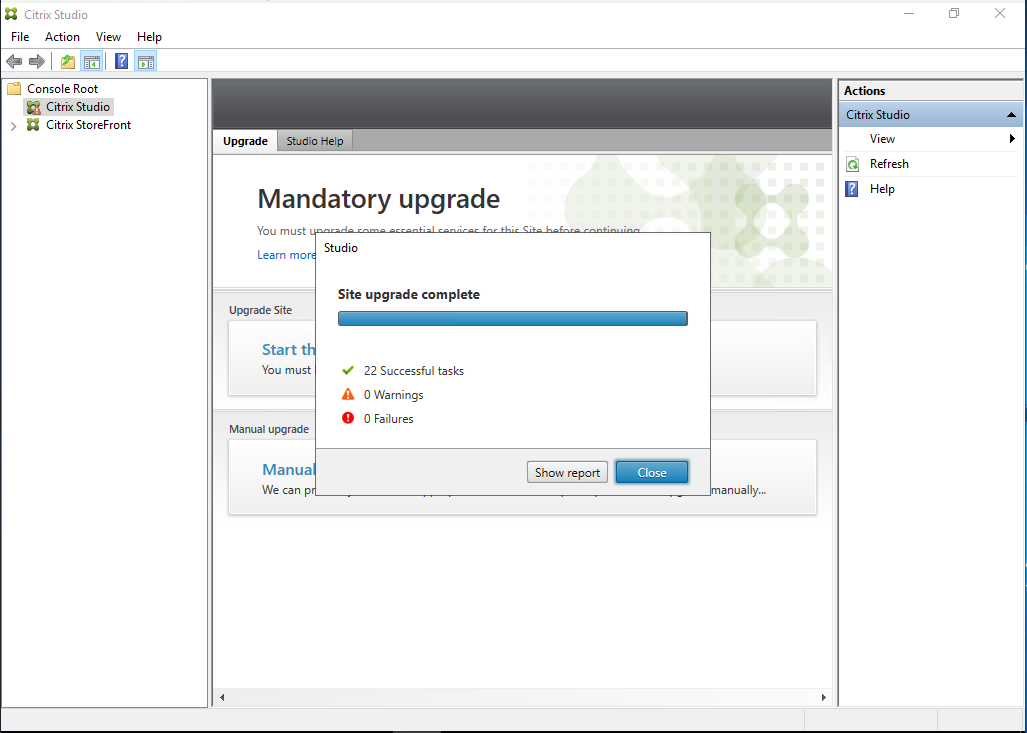
Task: Click the Up One Level folder icon
Action: 67,62
